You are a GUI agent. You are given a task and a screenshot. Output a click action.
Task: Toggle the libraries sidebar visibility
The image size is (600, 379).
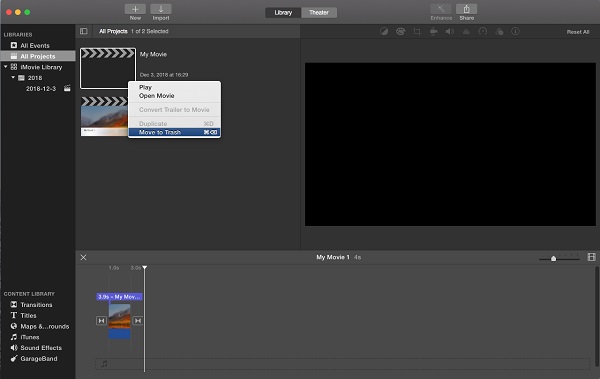(x=84, y=31)
